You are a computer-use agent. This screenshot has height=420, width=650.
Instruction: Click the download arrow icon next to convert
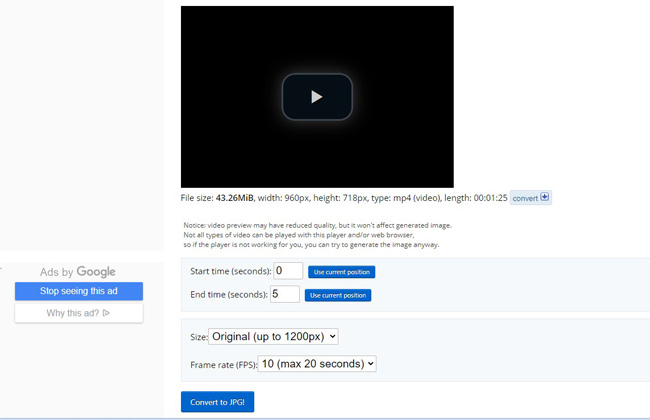coord(545,197)
